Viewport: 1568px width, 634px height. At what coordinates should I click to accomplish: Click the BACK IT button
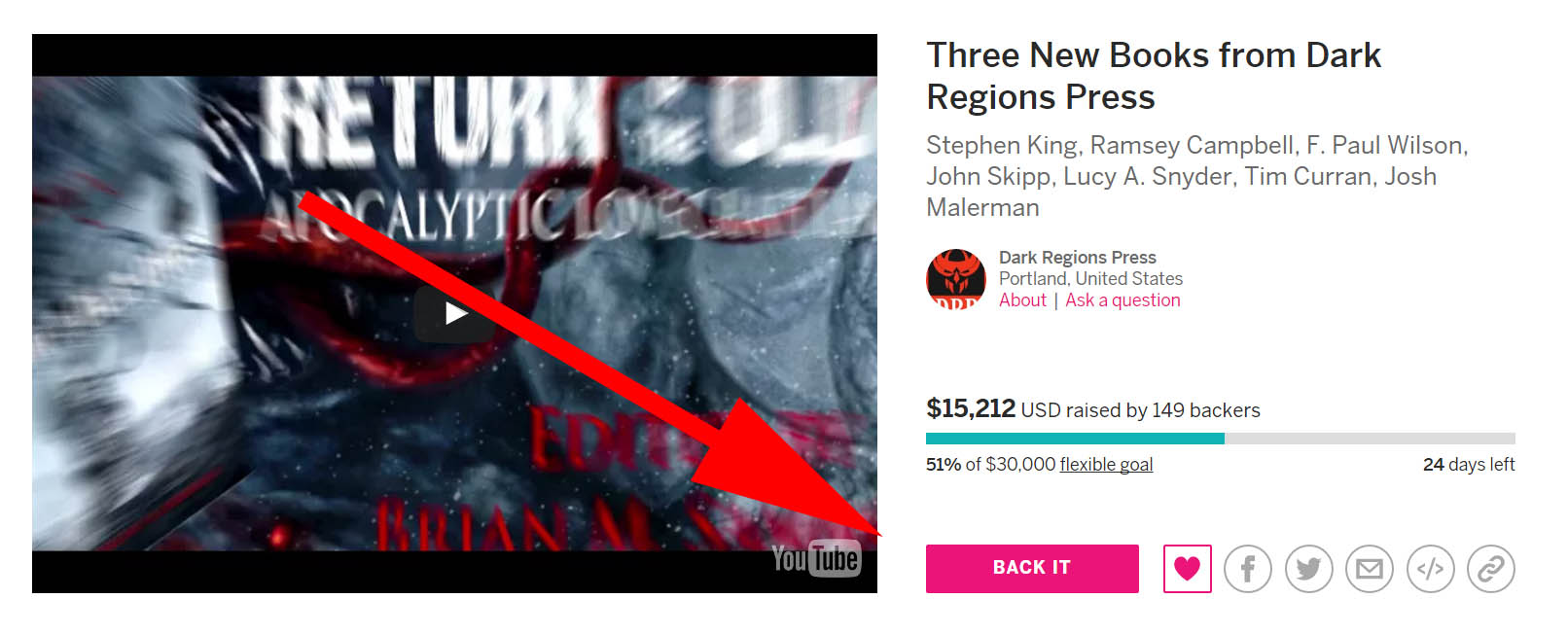pos(1032,569)
